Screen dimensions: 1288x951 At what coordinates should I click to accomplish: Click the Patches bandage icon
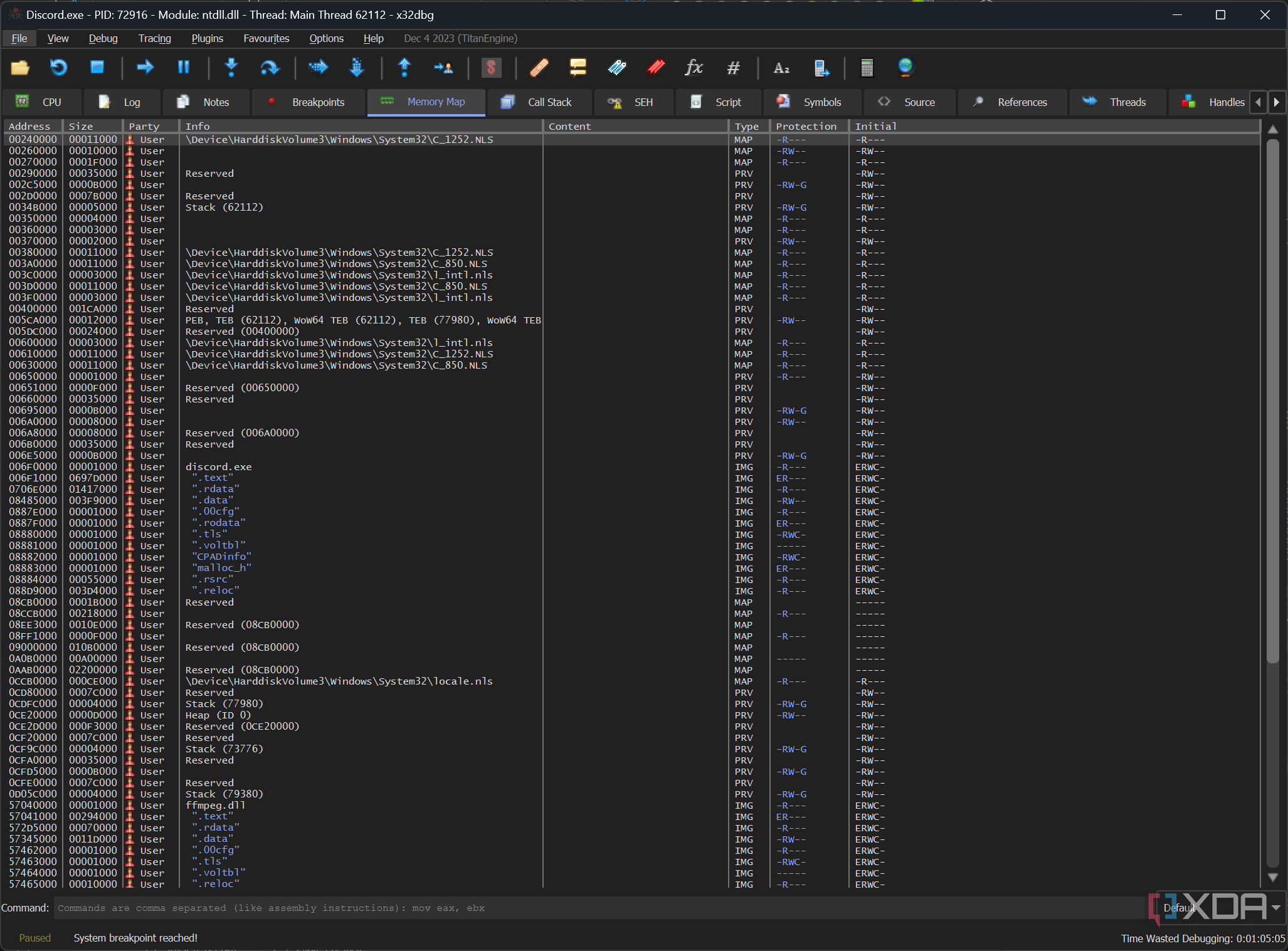pyautogui.click(x=539, y=67)
